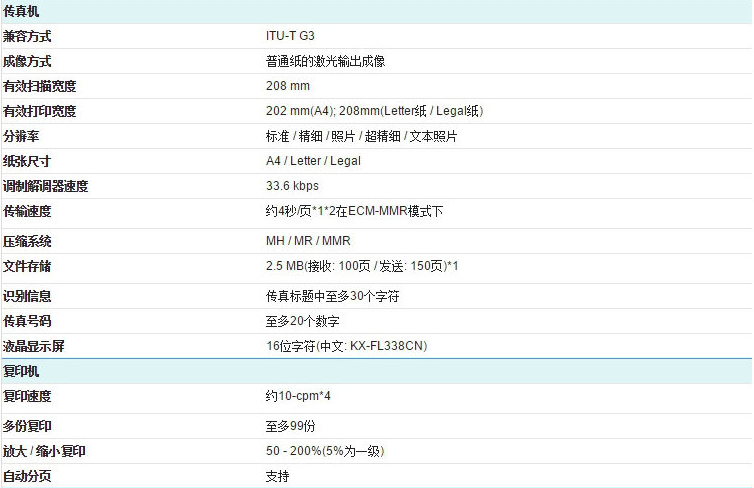Select the 普通纸的激光输出成像 text
754x488 pixels.
[325, 61]
